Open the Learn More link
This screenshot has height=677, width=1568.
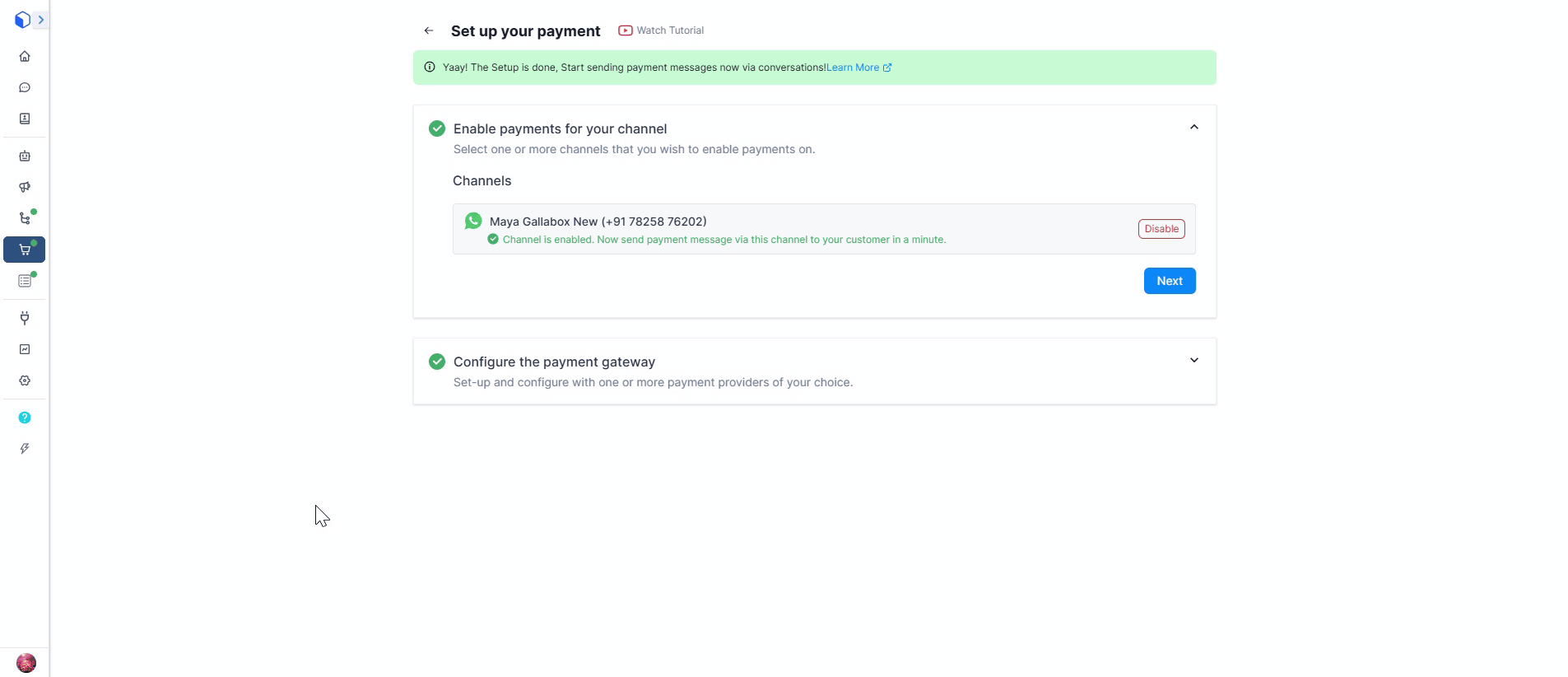(858, 68)
